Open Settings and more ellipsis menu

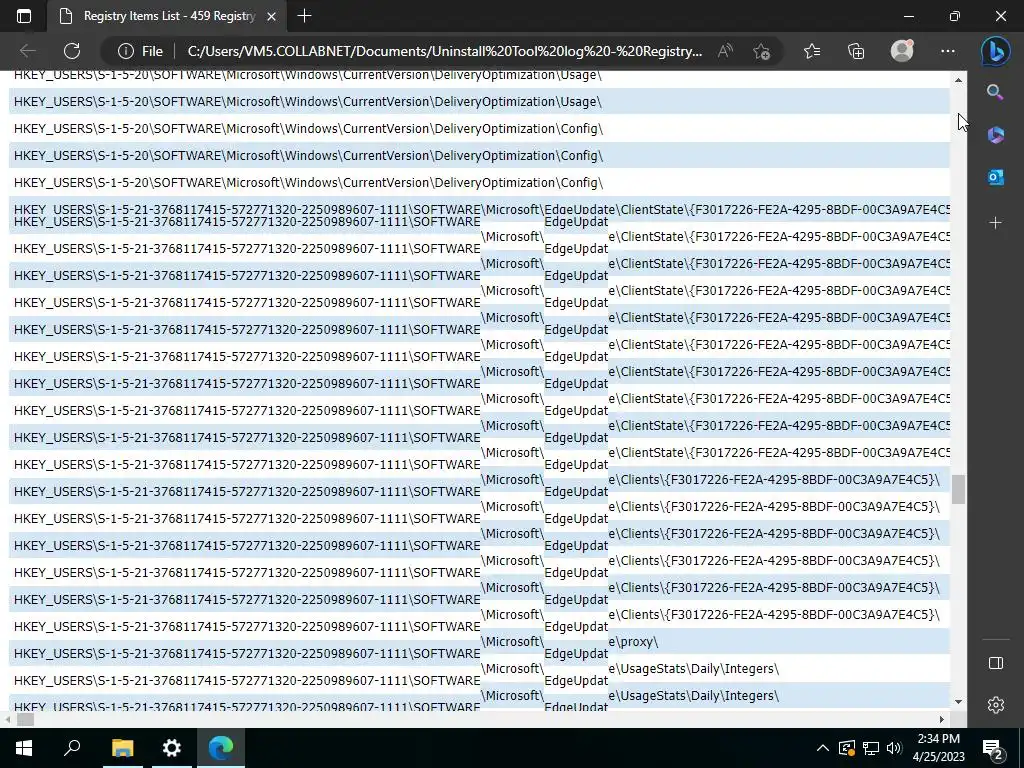tap(948, 51)
